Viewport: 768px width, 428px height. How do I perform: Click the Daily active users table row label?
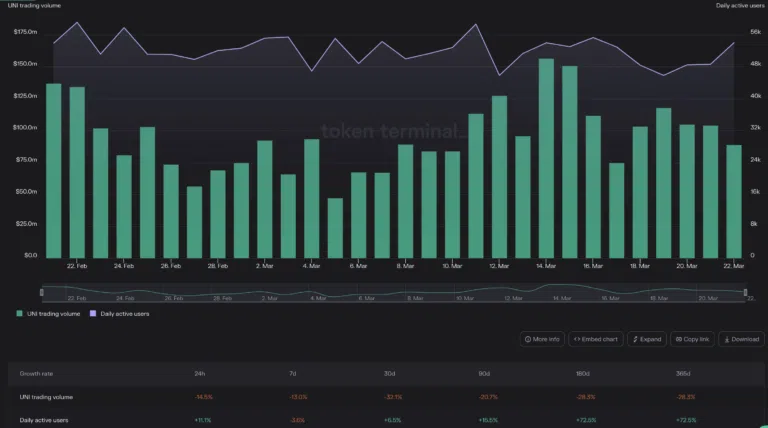pyautogui.click(x=44, y=420)
